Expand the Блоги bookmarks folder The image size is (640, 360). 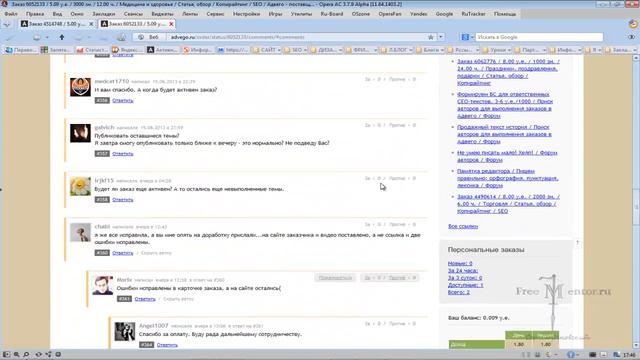tap(430, 50)
